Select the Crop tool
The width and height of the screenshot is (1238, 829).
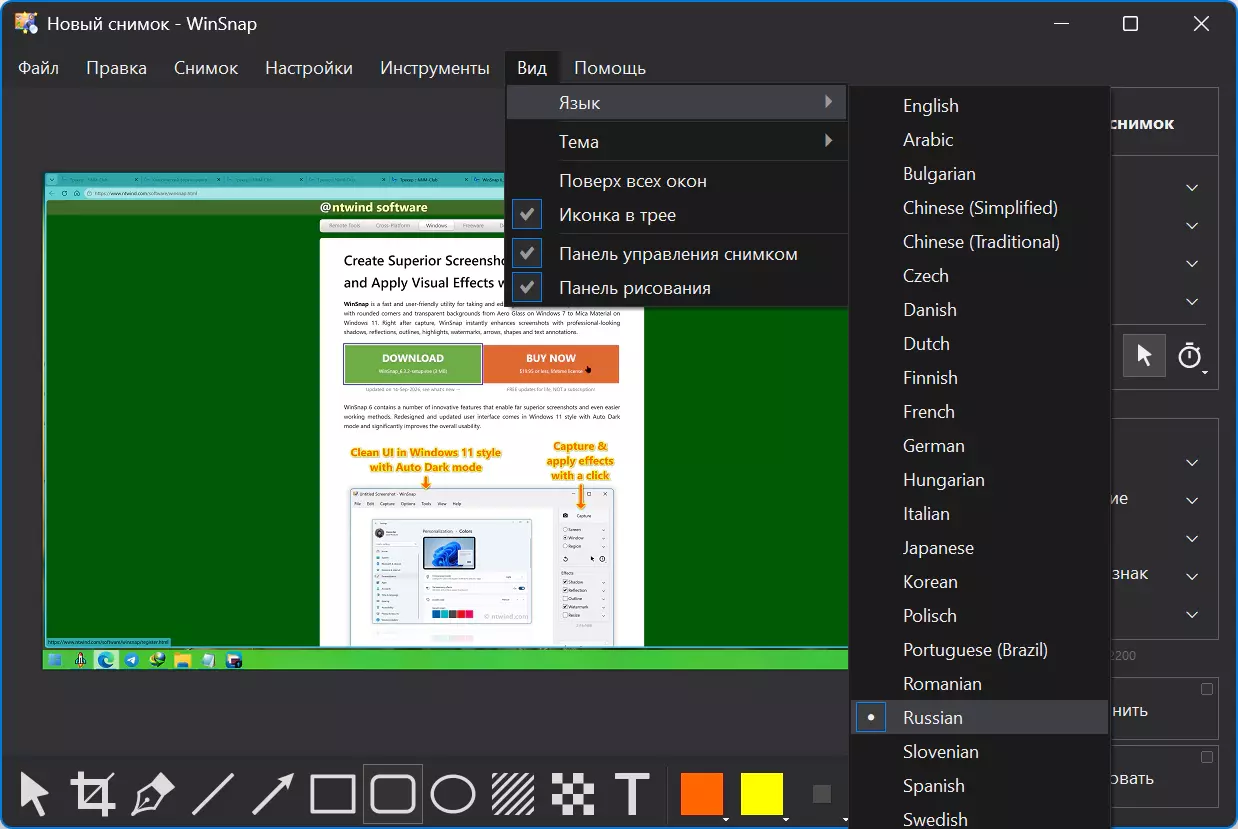(x=93, y=794)
